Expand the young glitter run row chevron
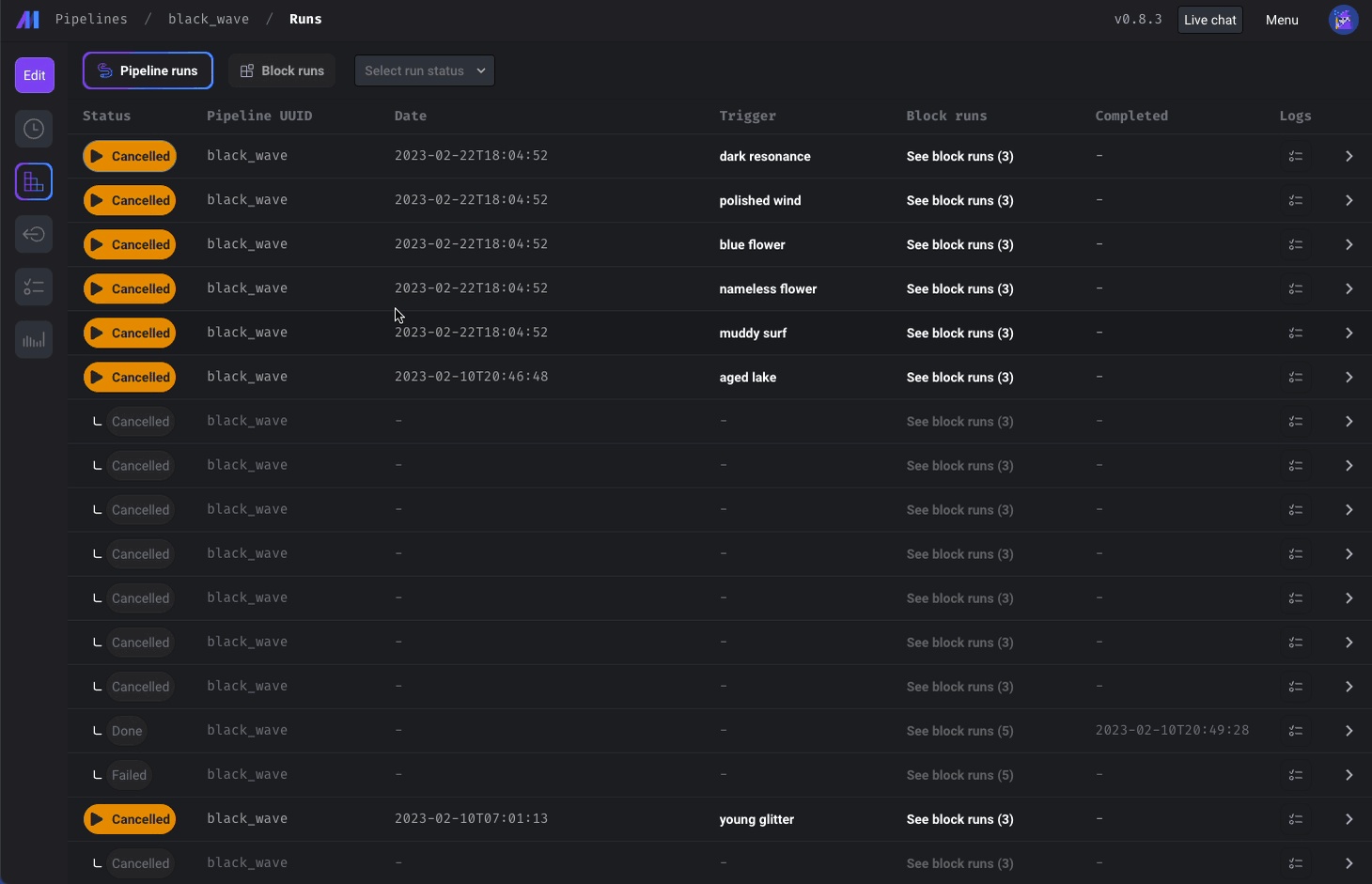This screenshot has width=1372, height=884. [x=1349, y=819]
